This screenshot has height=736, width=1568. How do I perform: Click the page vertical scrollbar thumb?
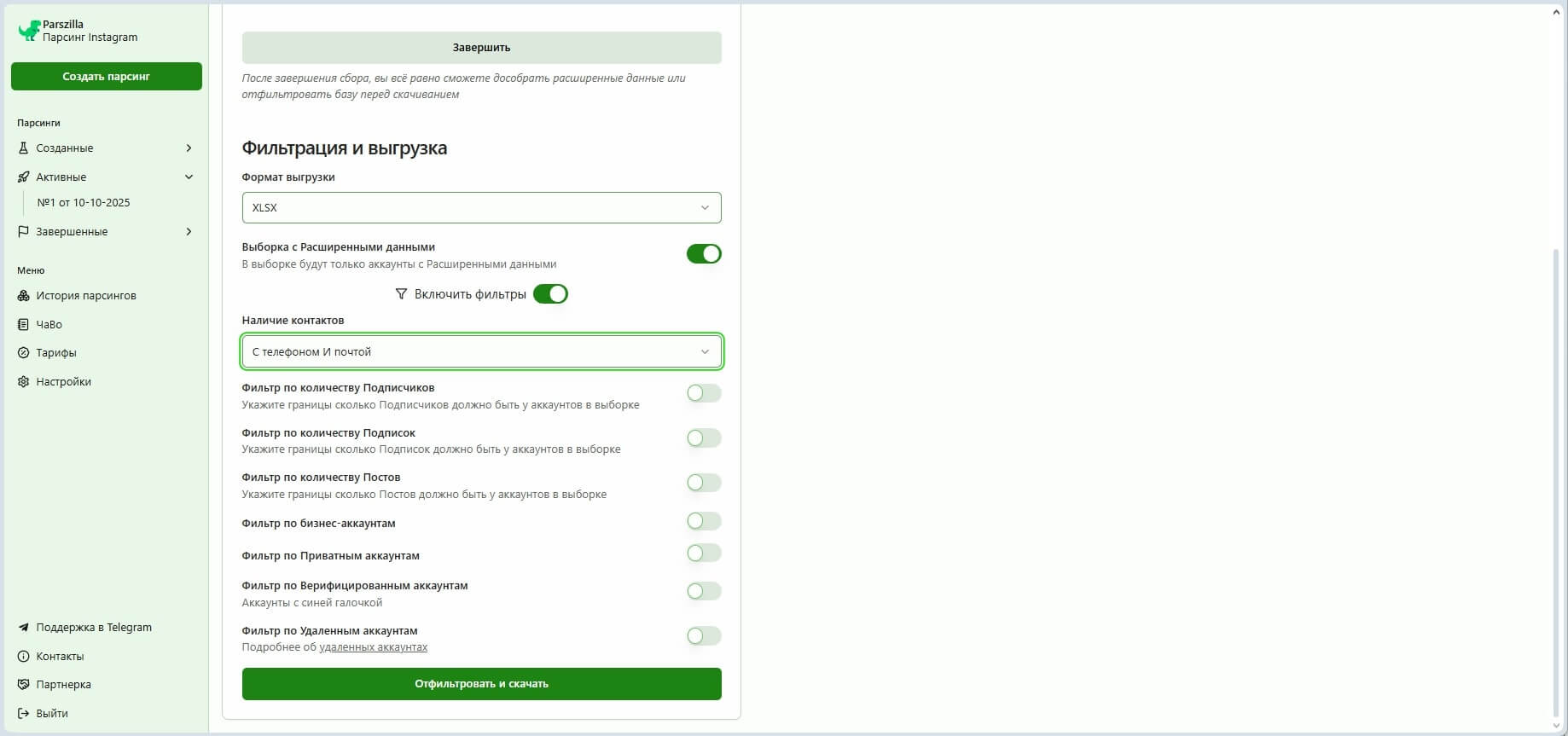pos(1557,481)
